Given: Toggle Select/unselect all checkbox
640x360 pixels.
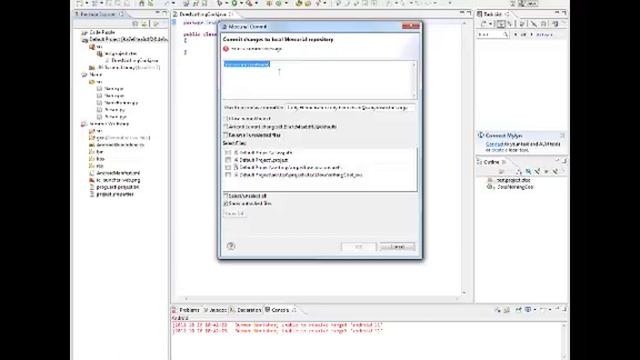Looking at the screenshot, I should tap(226, 196).
